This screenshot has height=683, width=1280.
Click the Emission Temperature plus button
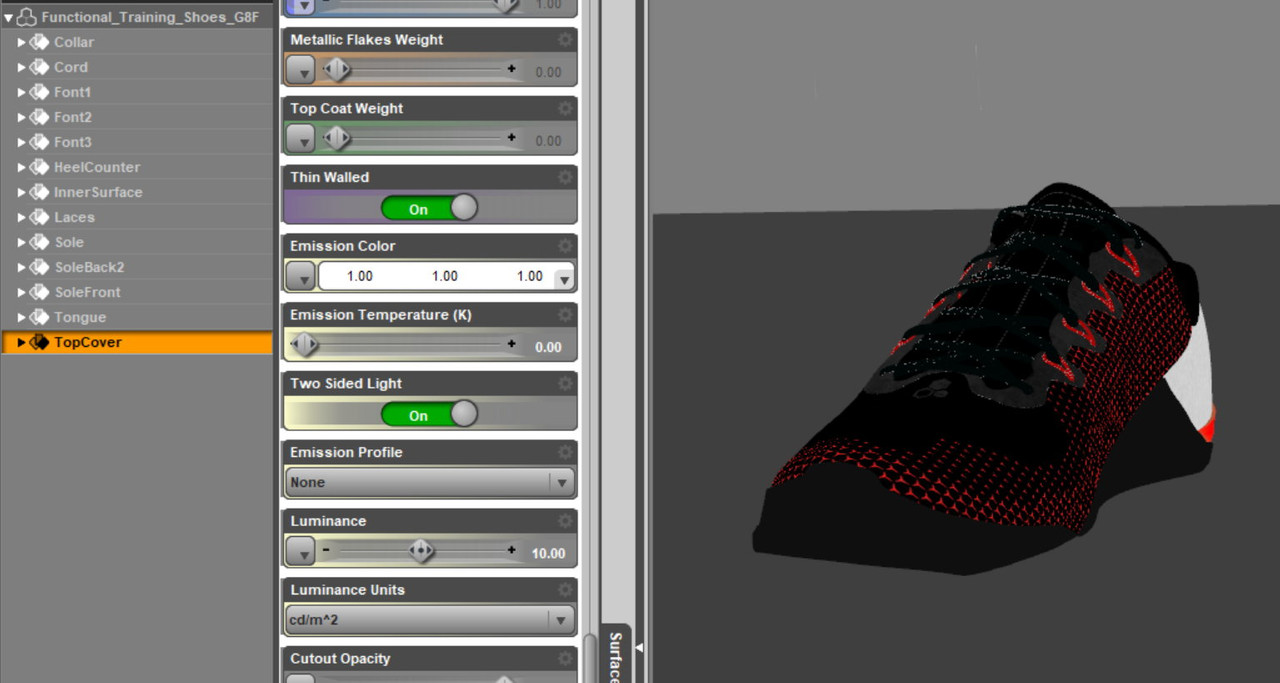[512, 344]
